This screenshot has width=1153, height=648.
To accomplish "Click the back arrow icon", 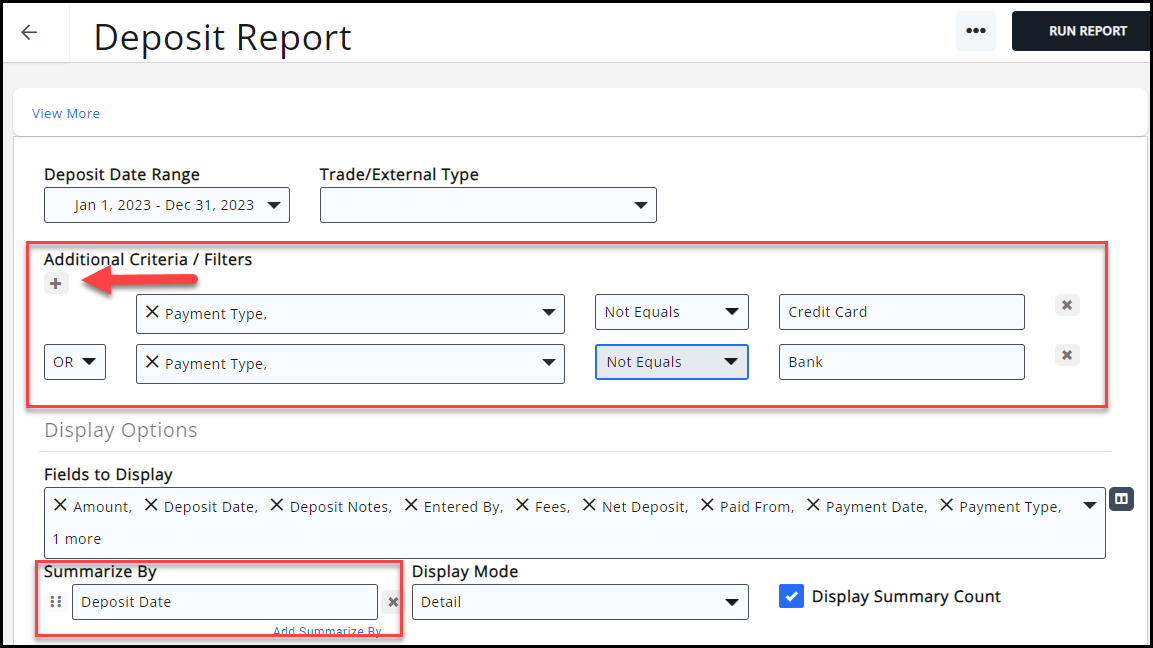I will tap(29, 32).
